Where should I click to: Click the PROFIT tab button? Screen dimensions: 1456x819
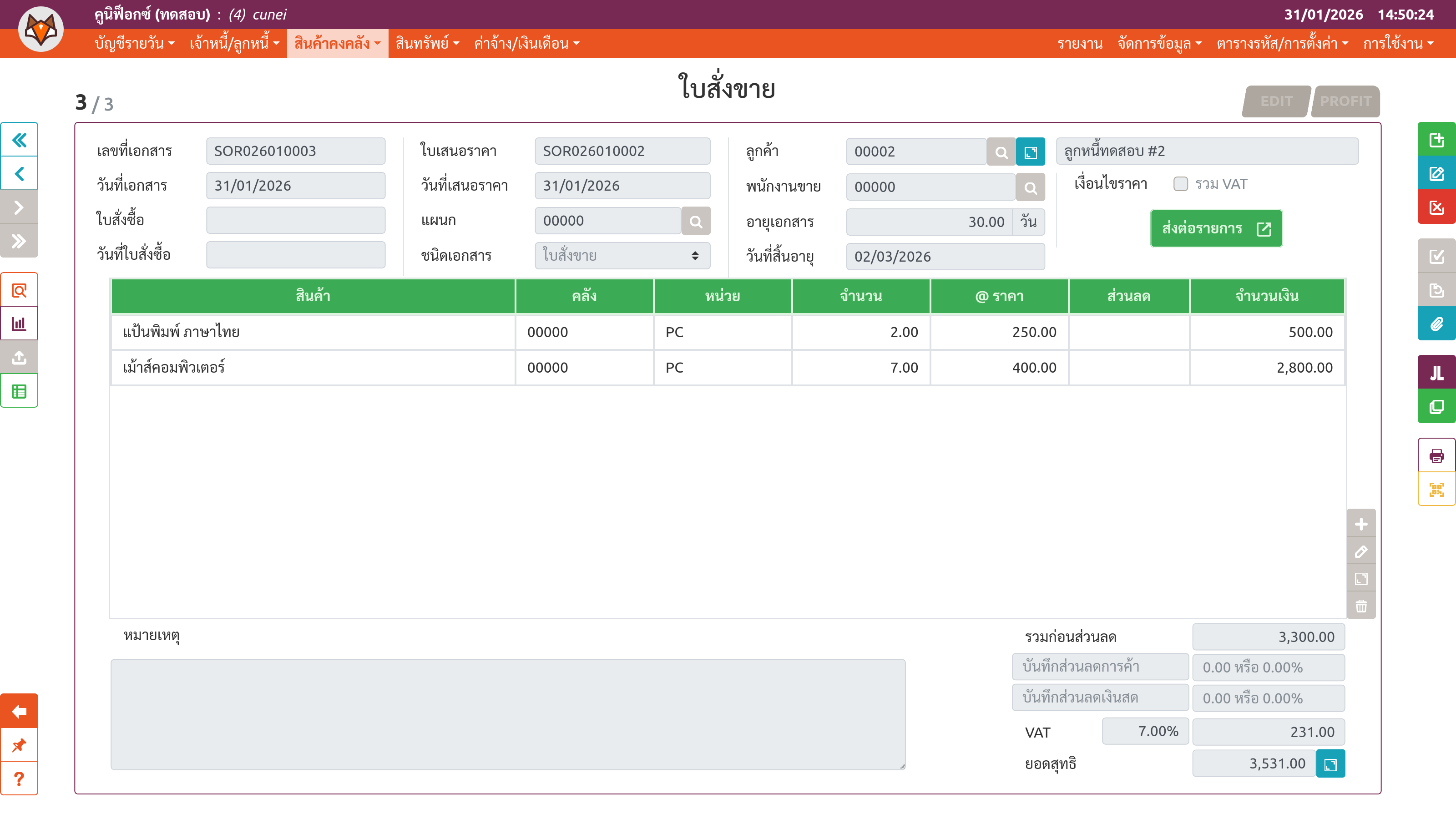pos(1345,101)
